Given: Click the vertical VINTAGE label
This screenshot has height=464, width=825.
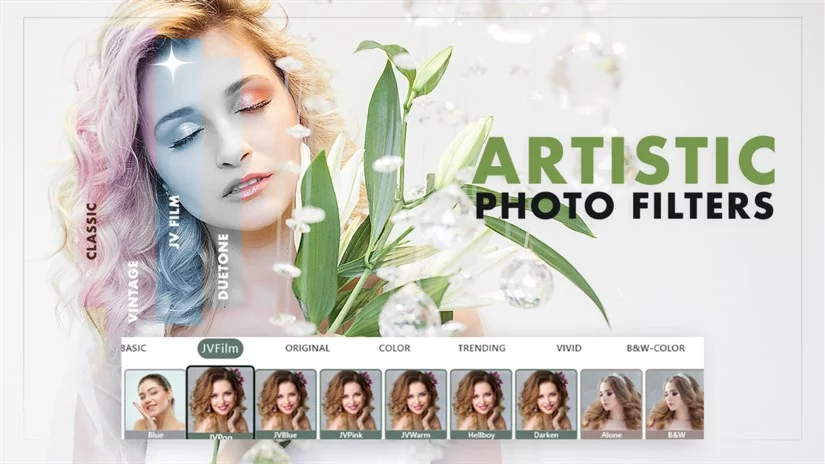Looking at the screenshot, I should (133, 291).
